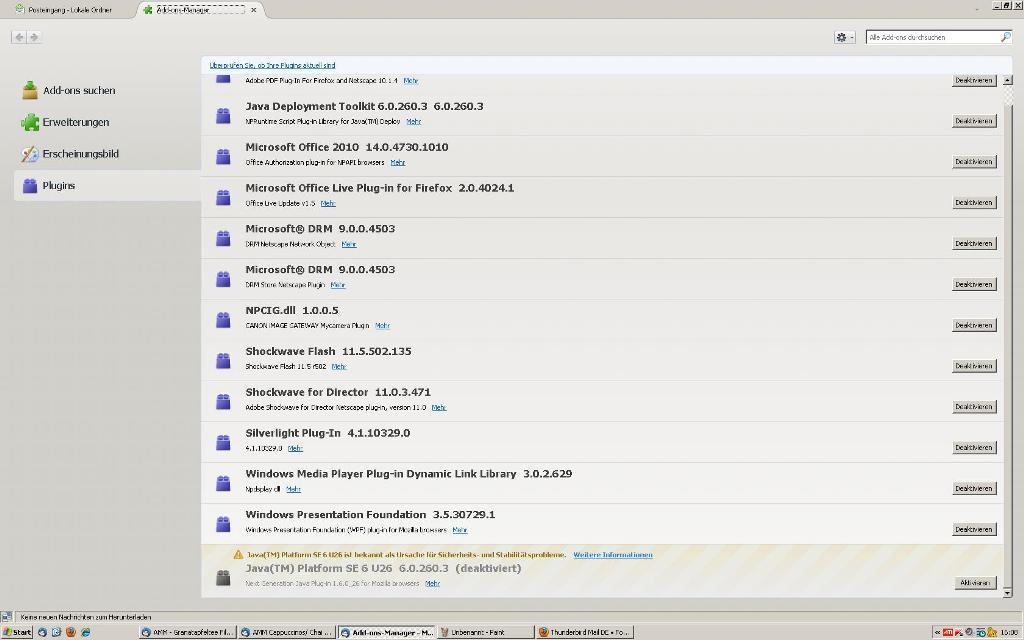Viewport: 1024px width, 640px height.
Task: Deactivate the Microsoft Office Live Plug-in
Action: (974, 202)
